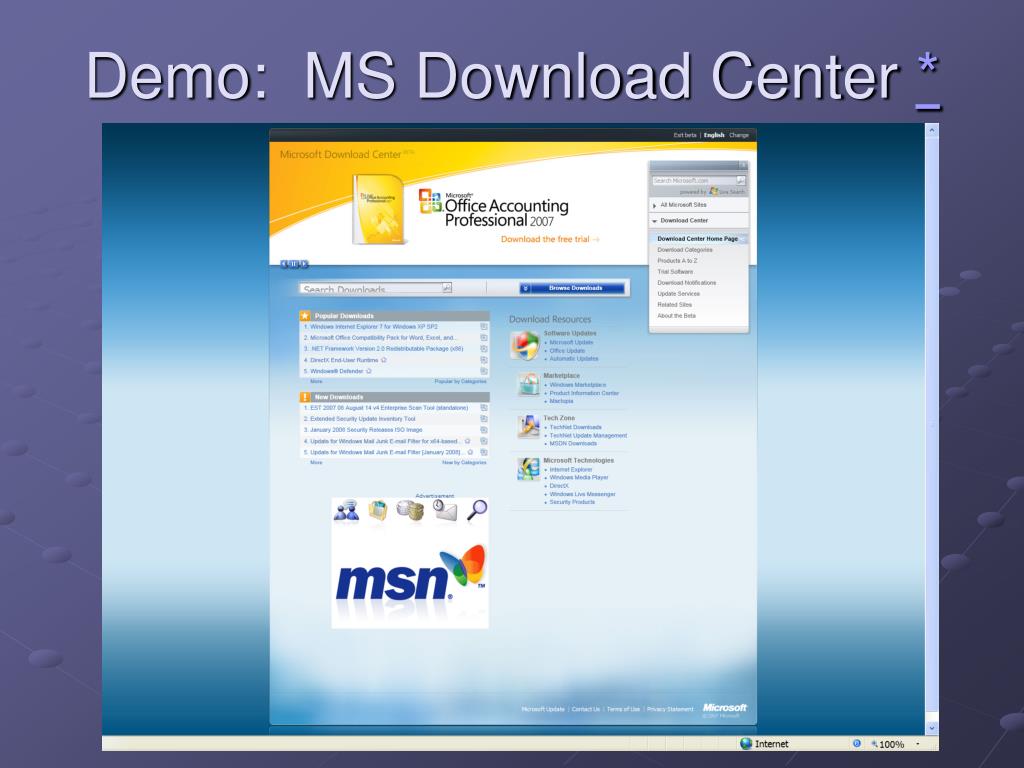Expand the All Microsoft Sites section
Viewport: 1024px width, 768px height.
click(655, 205)
